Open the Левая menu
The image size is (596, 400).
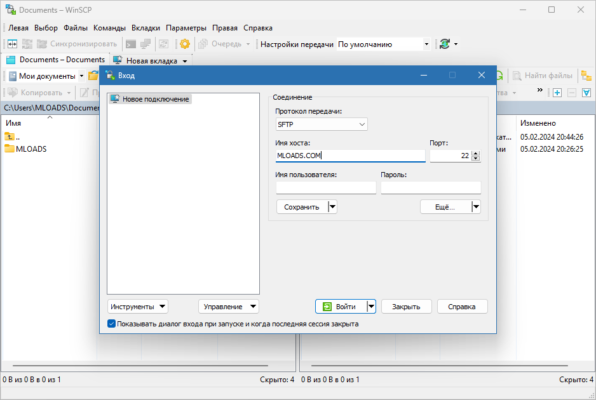pyautogui.click(x=18, y=28)
